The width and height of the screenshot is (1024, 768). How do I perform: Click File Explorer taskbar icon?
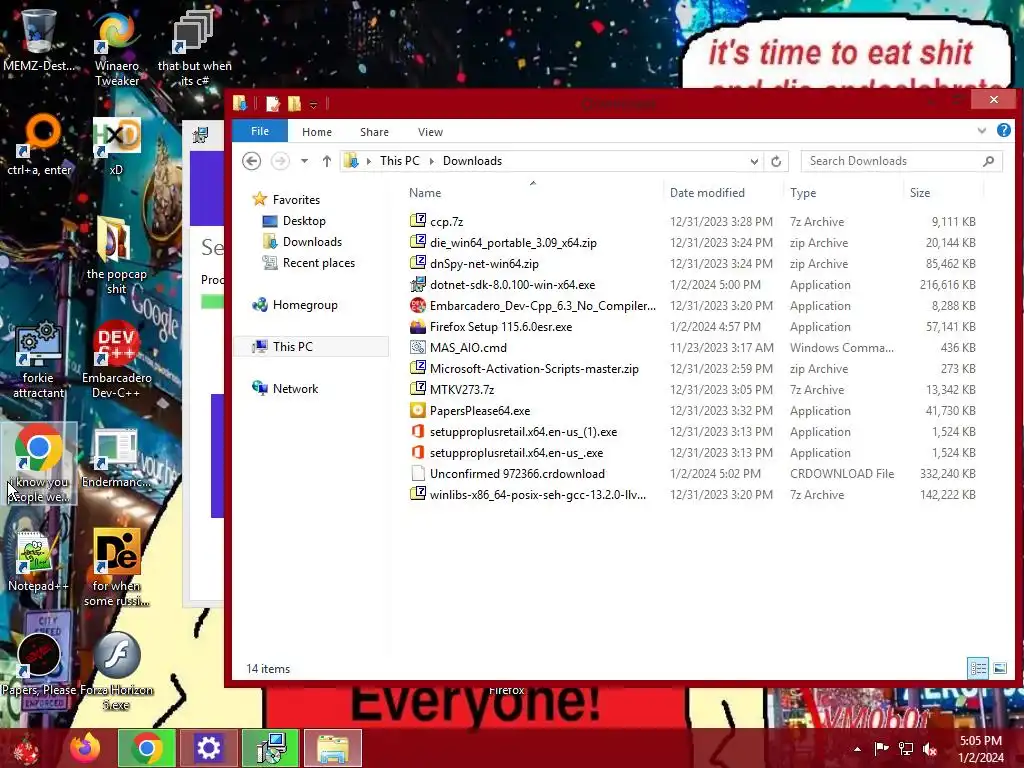(x=333, y=748)
